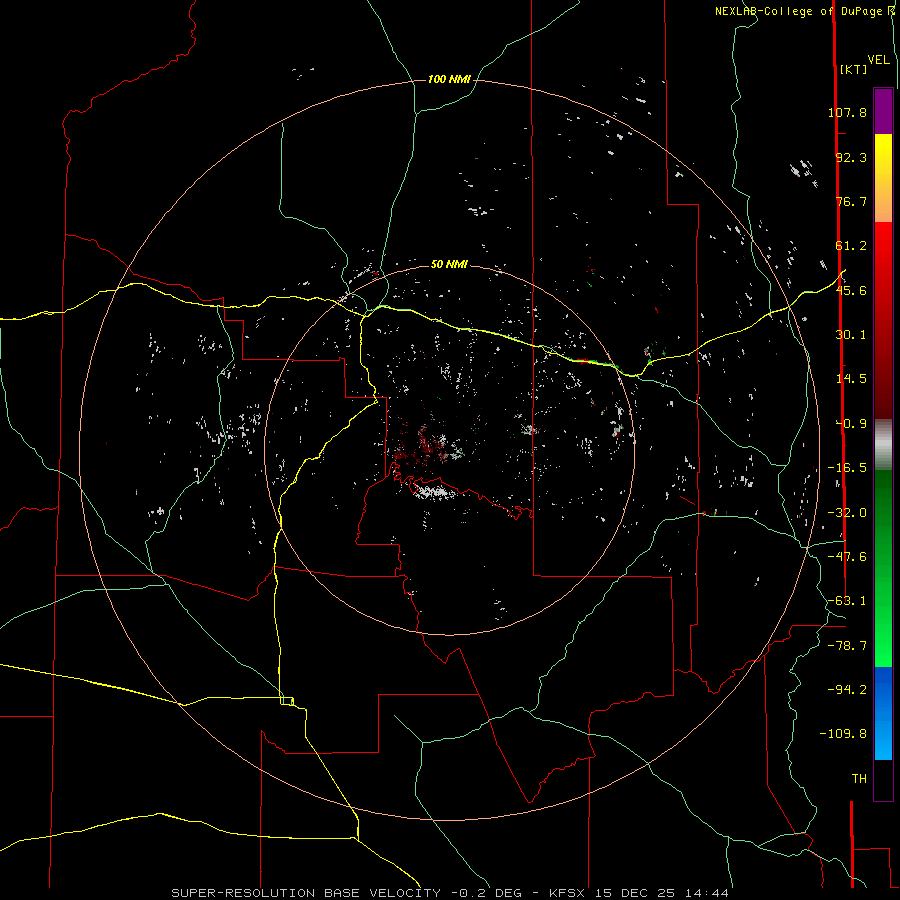Select the 107.8 legend value

847,112
